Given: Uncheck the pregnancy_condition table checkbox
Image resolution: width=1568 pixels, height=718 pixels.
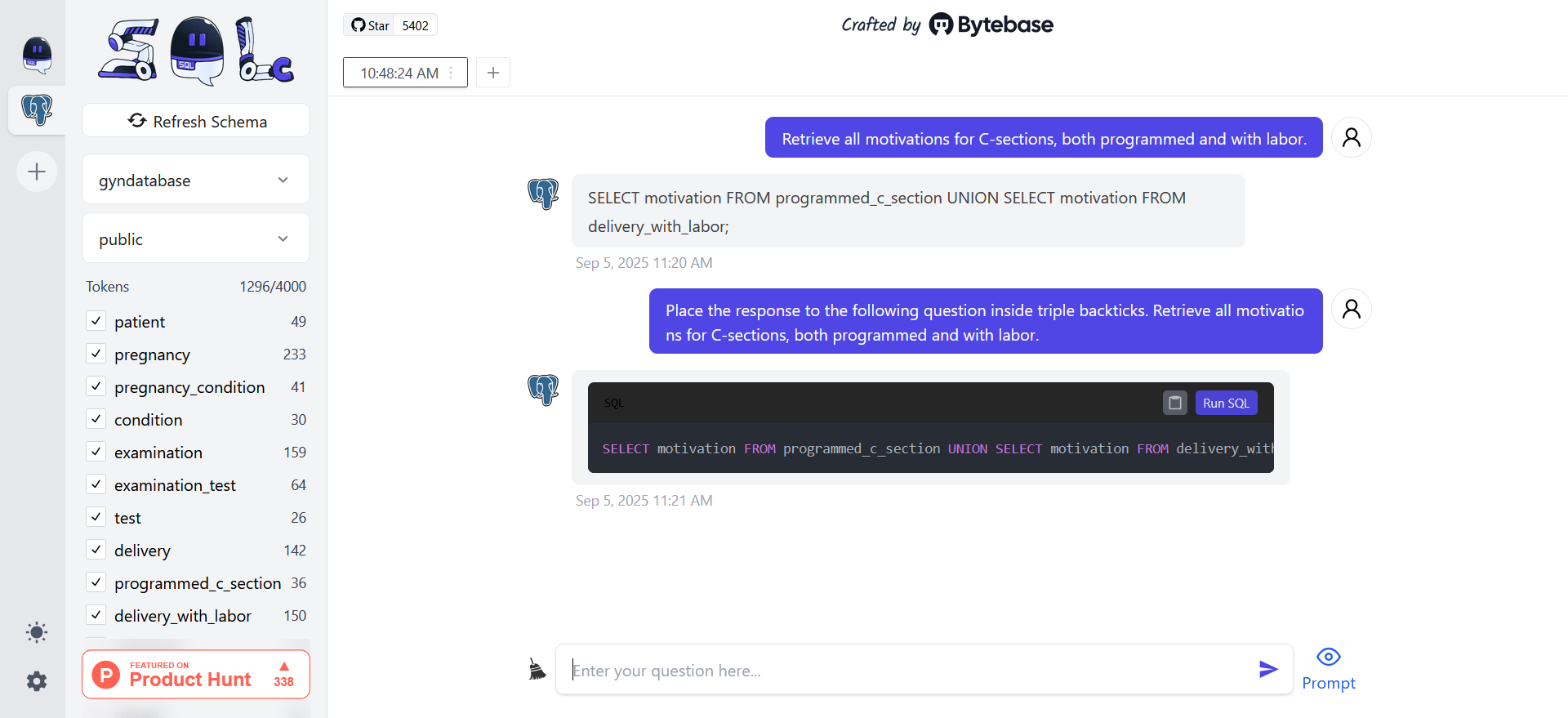Looking at the screenshot, I should coord(96,386).
